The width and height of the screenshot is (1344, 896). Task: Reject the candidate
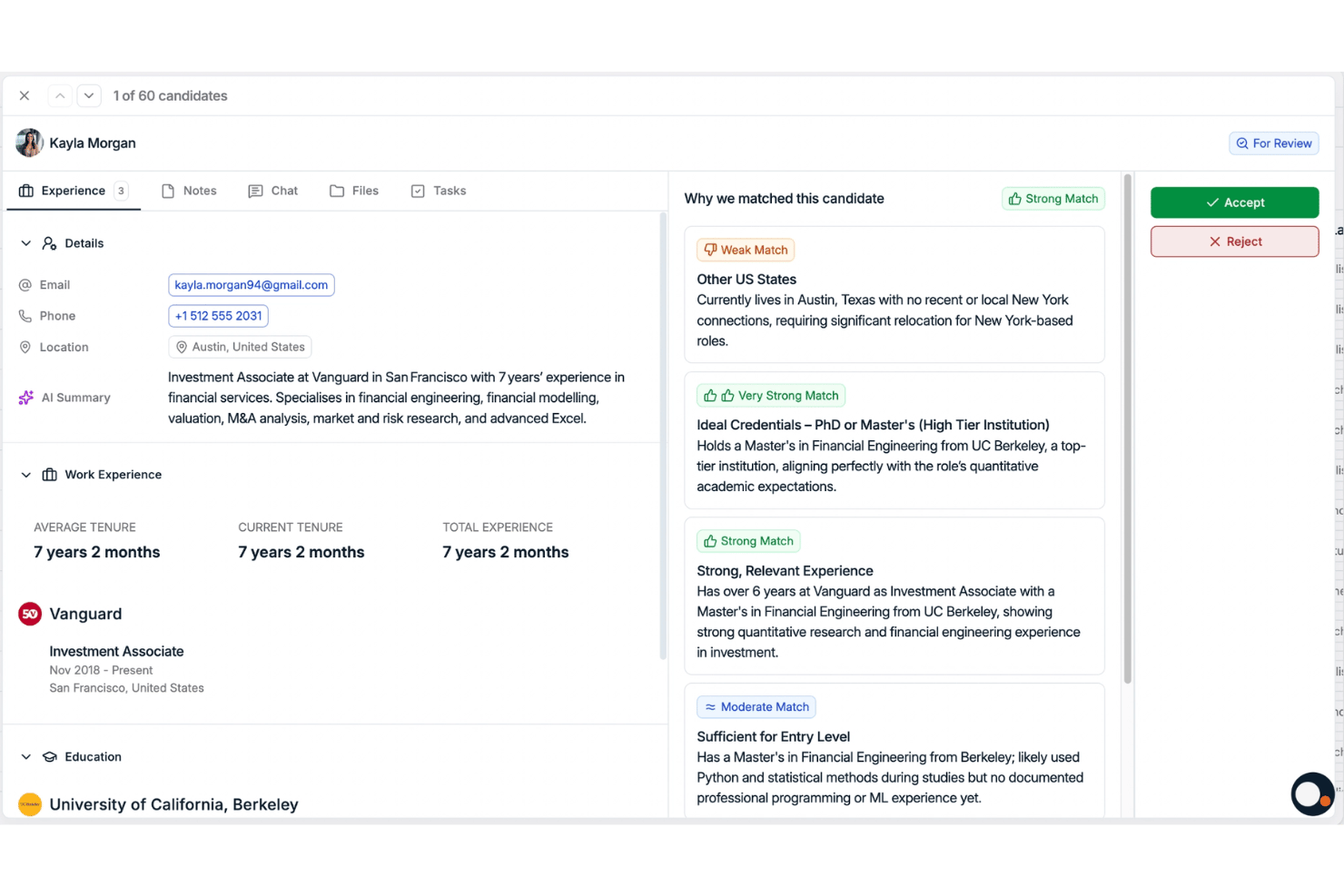click(1235, 241)
